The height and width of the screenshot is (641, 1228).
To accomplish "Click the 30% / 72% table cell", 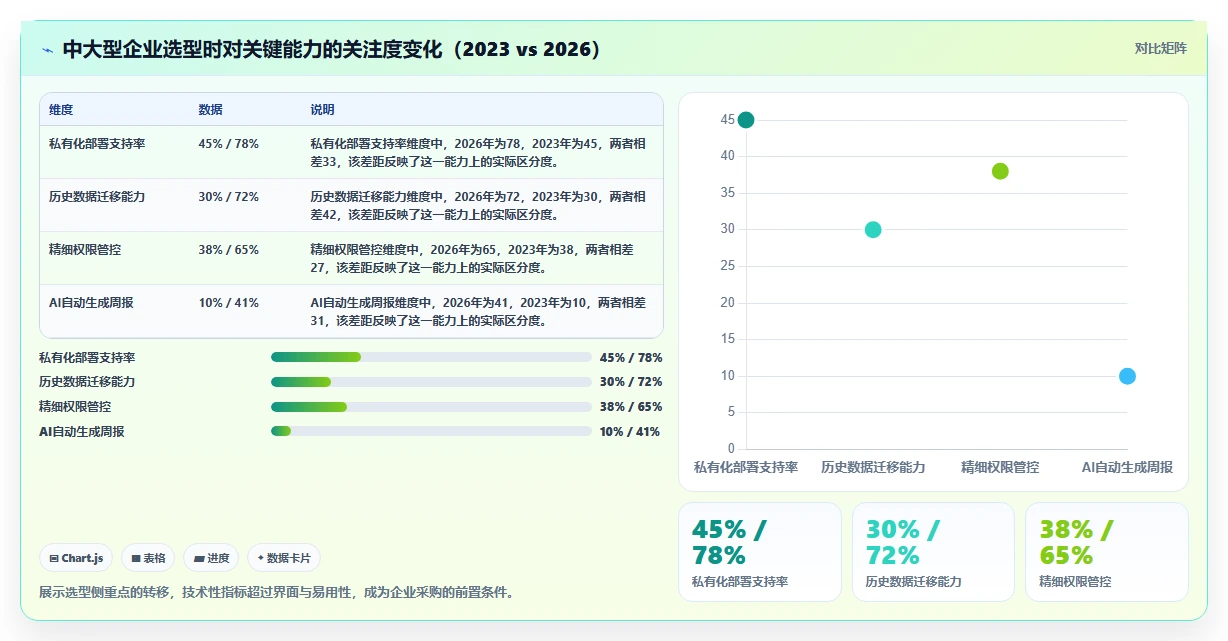I will pyautogui.click(x=229, y=197).
